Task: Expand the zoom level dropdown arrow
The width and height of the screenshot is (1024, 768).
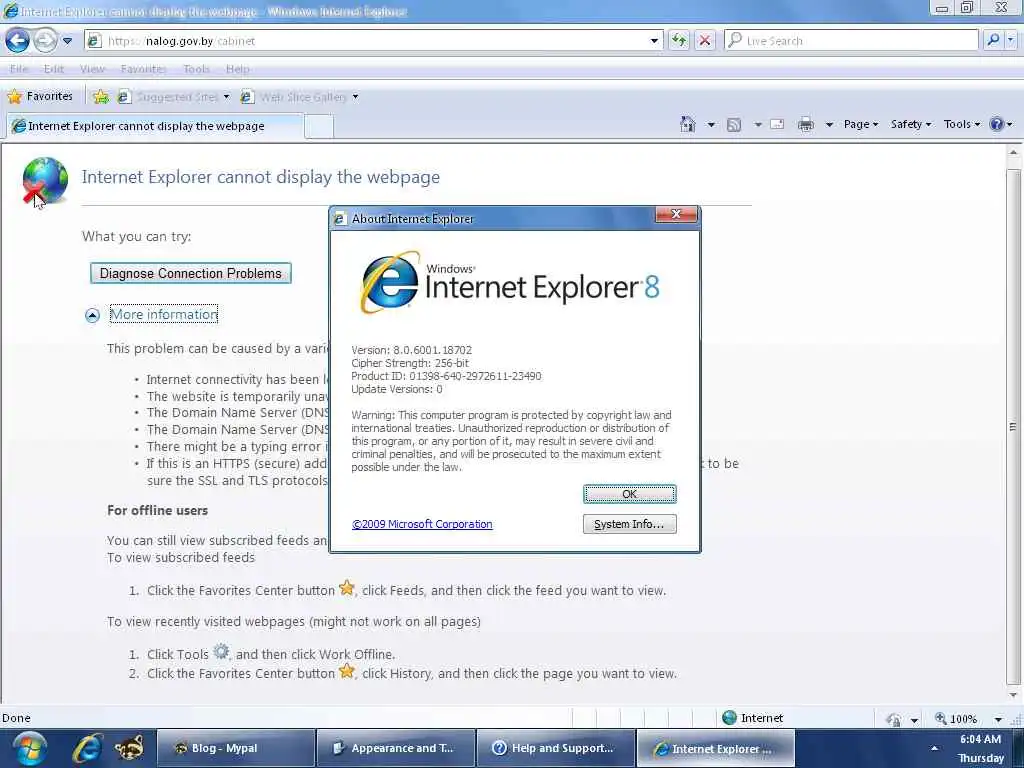Action: click(x=998, y=719)
